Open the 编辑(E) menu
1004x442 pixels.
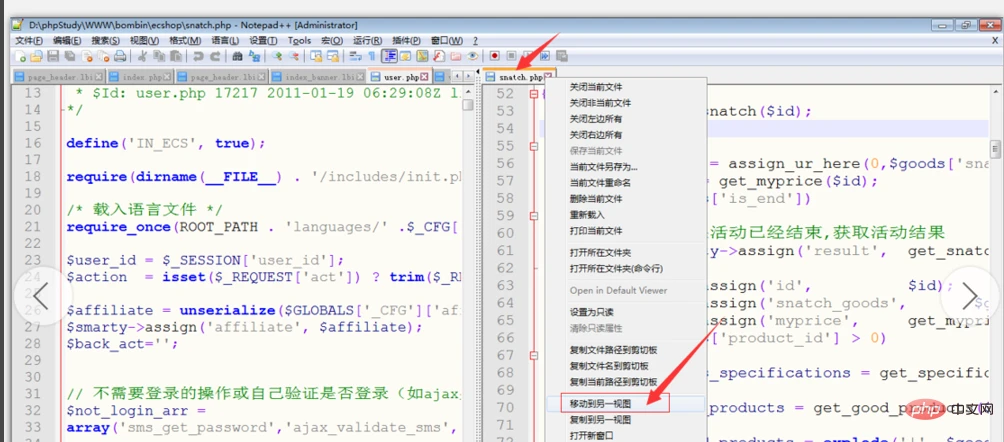pos(67,40)
